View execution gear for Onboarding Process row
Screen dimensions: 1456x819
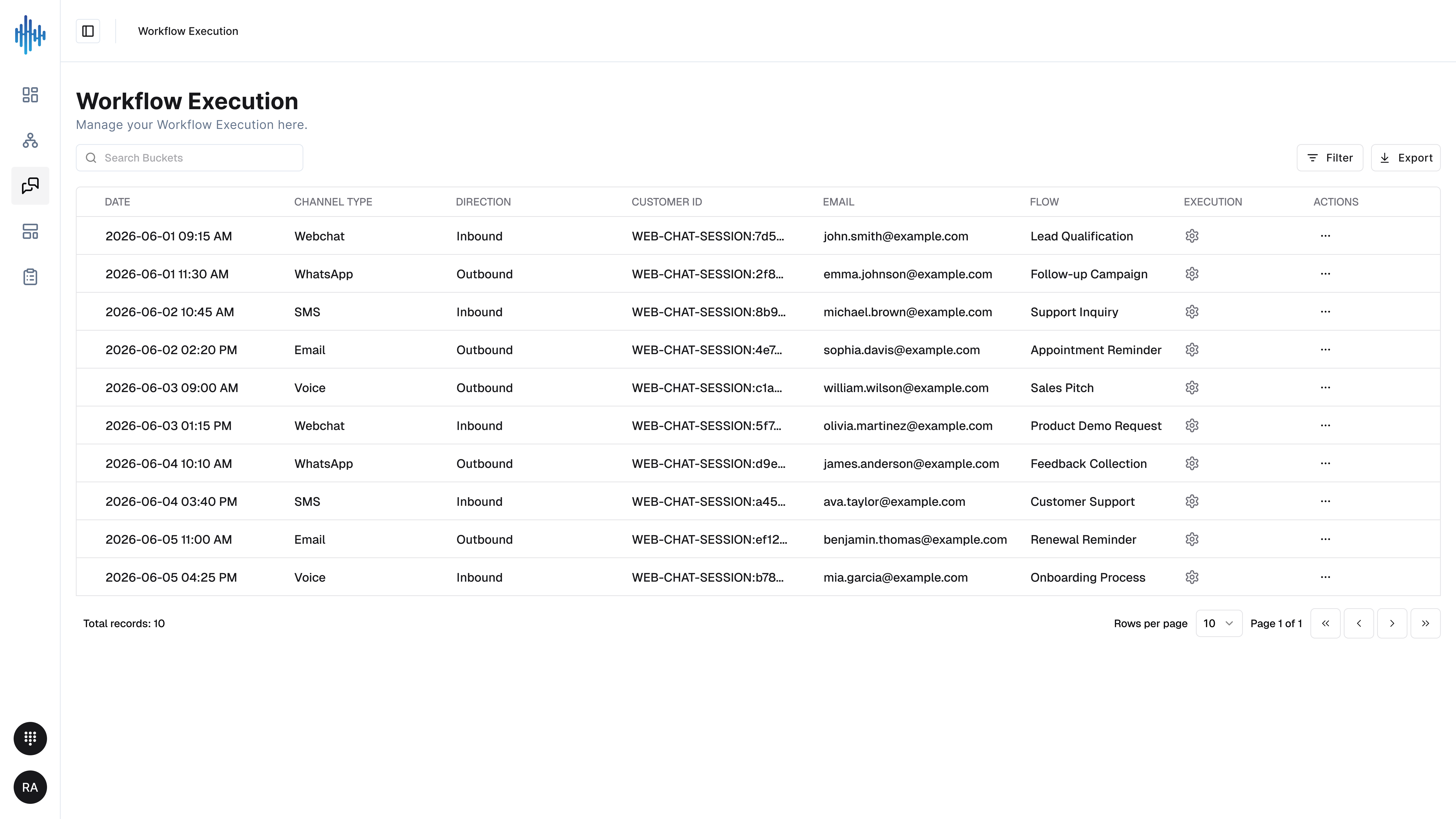(1192, 577)
